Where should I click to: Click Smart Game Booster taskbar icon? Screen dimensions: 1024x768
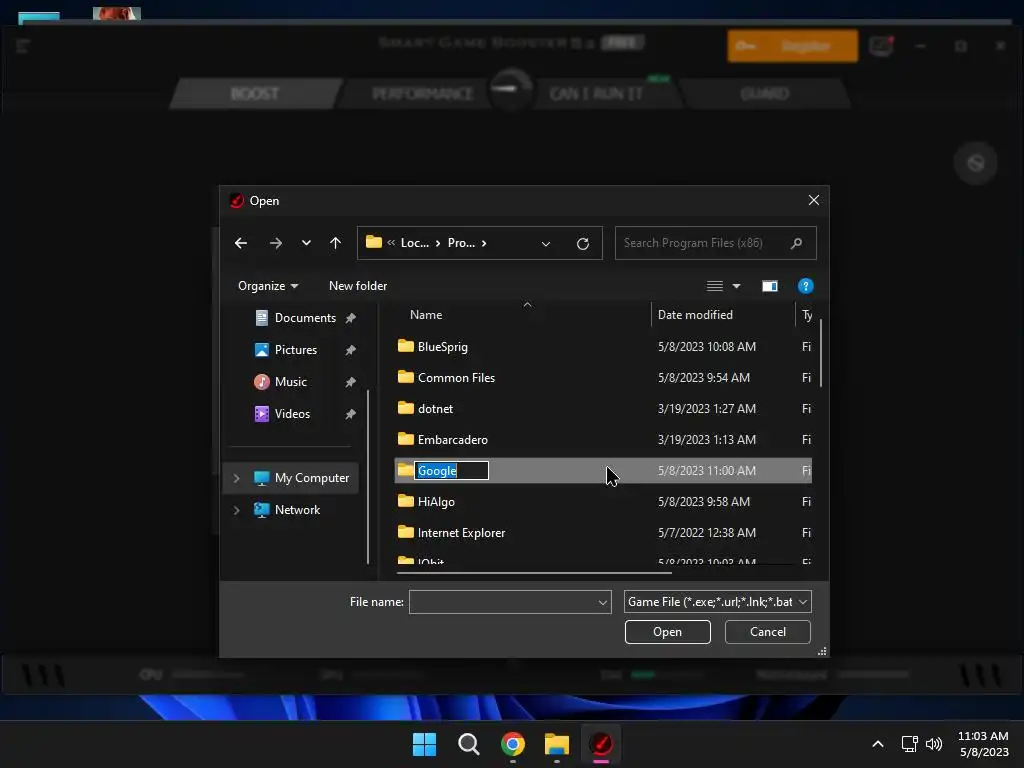point(601,744)
